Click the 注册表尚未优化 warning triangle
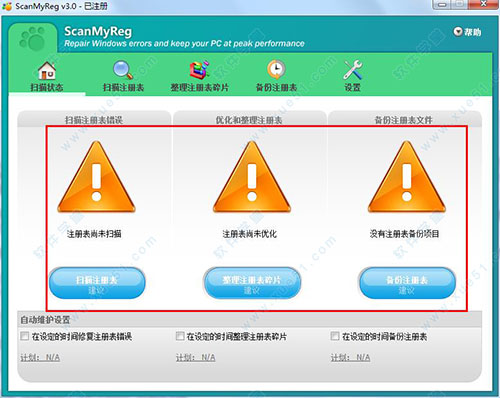500x398 pixels. coord(252,177)
